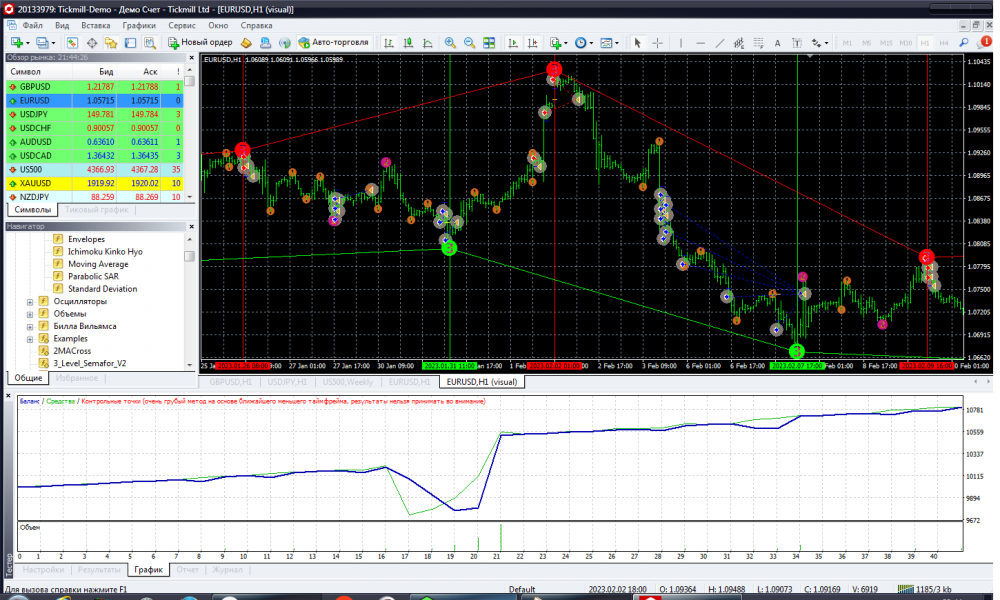Select the H1 timeframe button
The height and width of the screenshot is (600, 1000).
pos(925,43)
